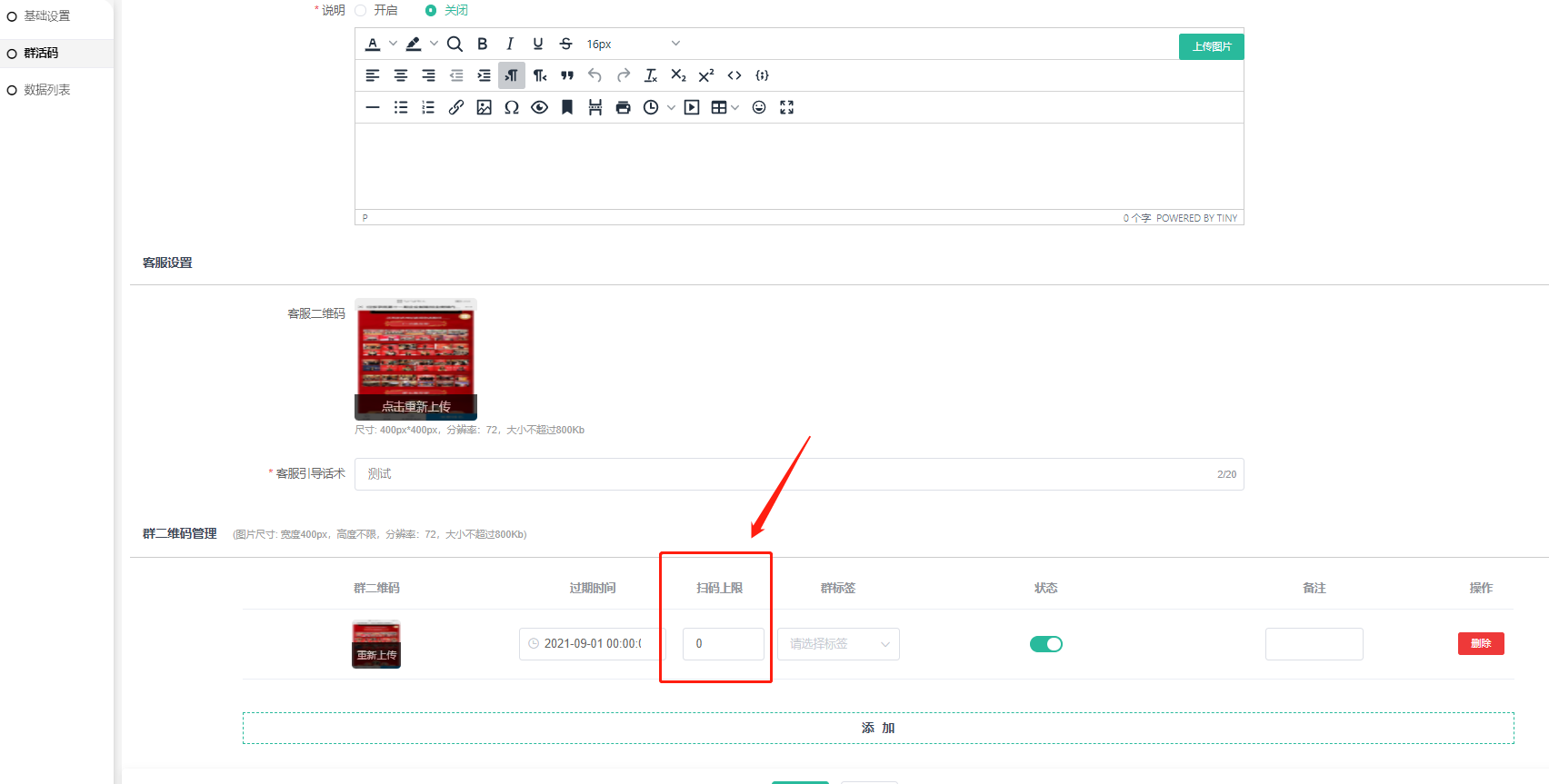
Task: Insert blockquote
Action: [x=567, y=75]
